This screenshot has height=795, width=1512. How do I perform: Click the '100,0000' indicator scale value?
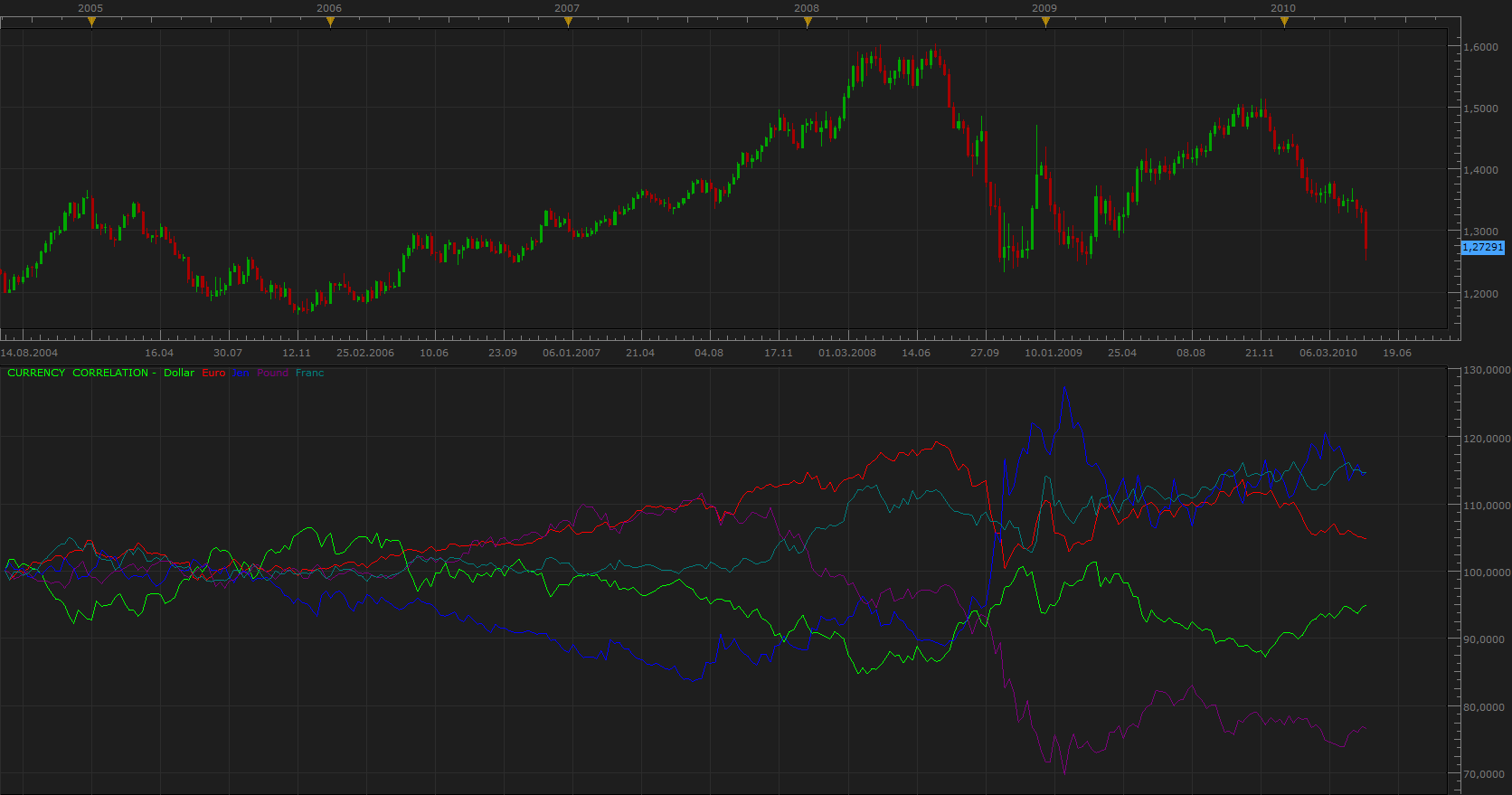1487,573
